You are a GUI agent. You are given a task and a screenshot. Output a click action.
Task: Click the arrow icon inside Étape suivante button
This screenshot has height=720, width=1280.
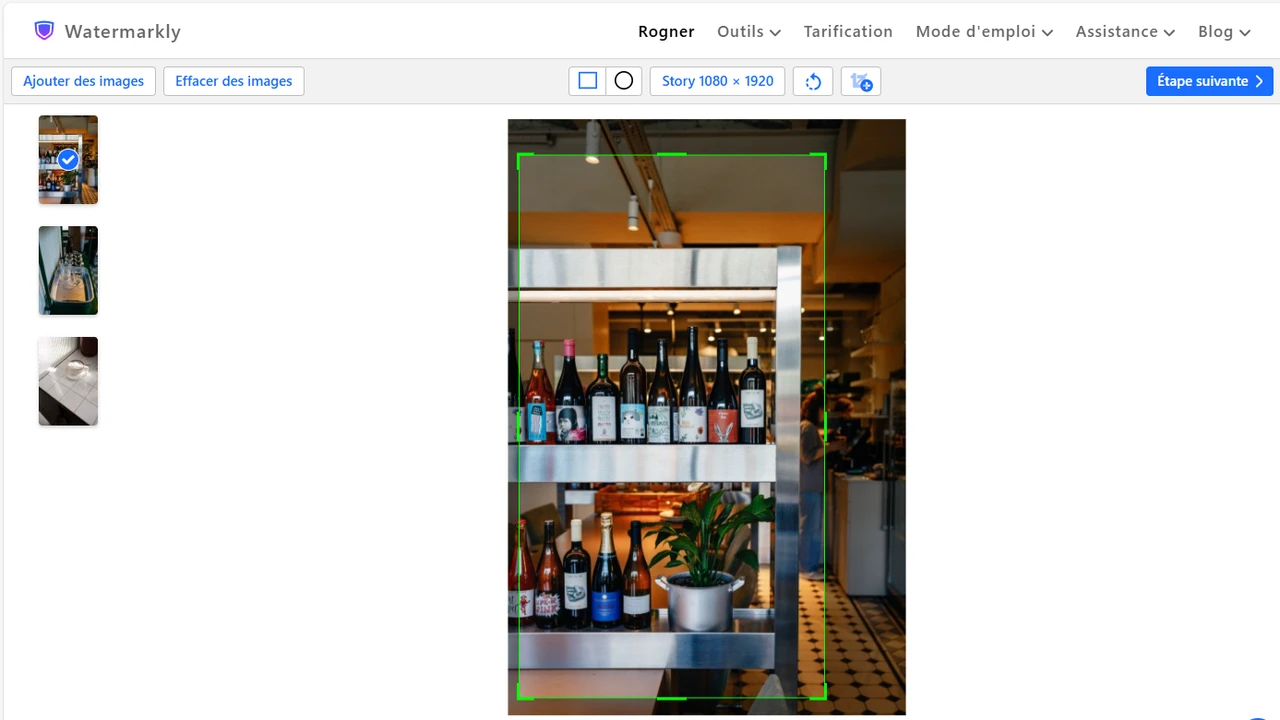(1259, 81)
